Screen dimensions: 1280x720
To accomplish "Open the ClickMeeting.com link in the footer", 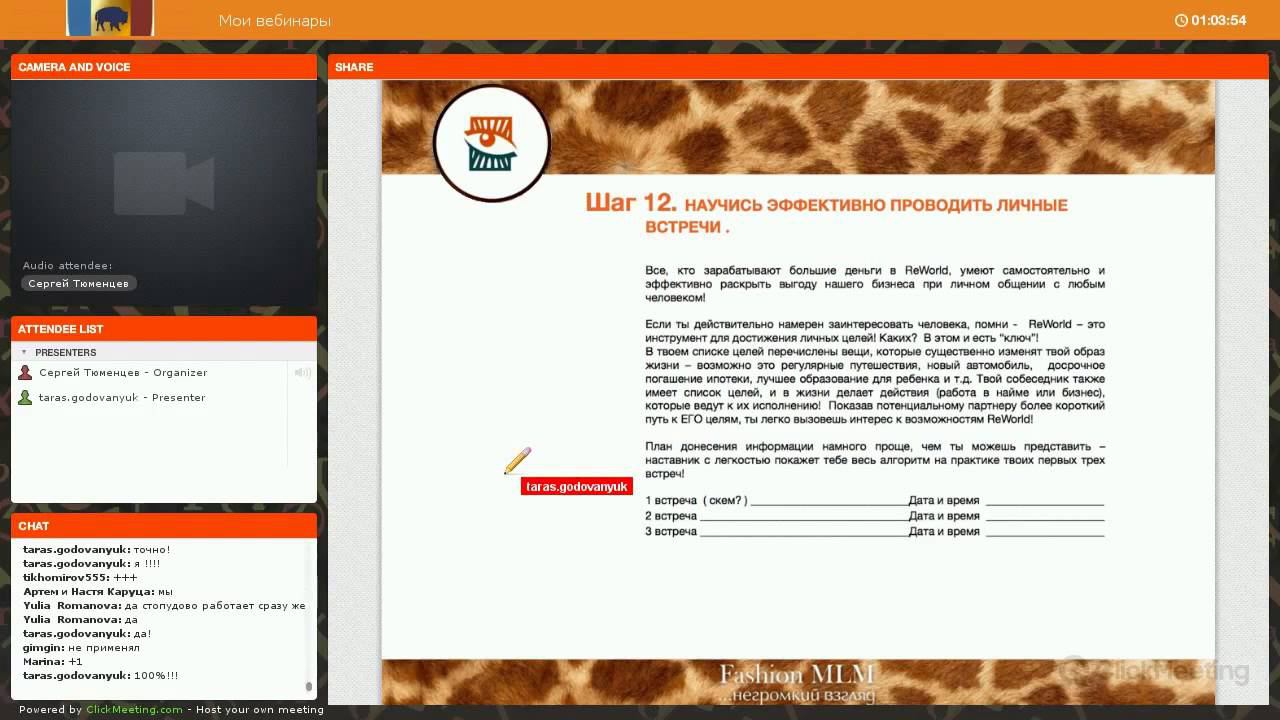I will 135,710.
